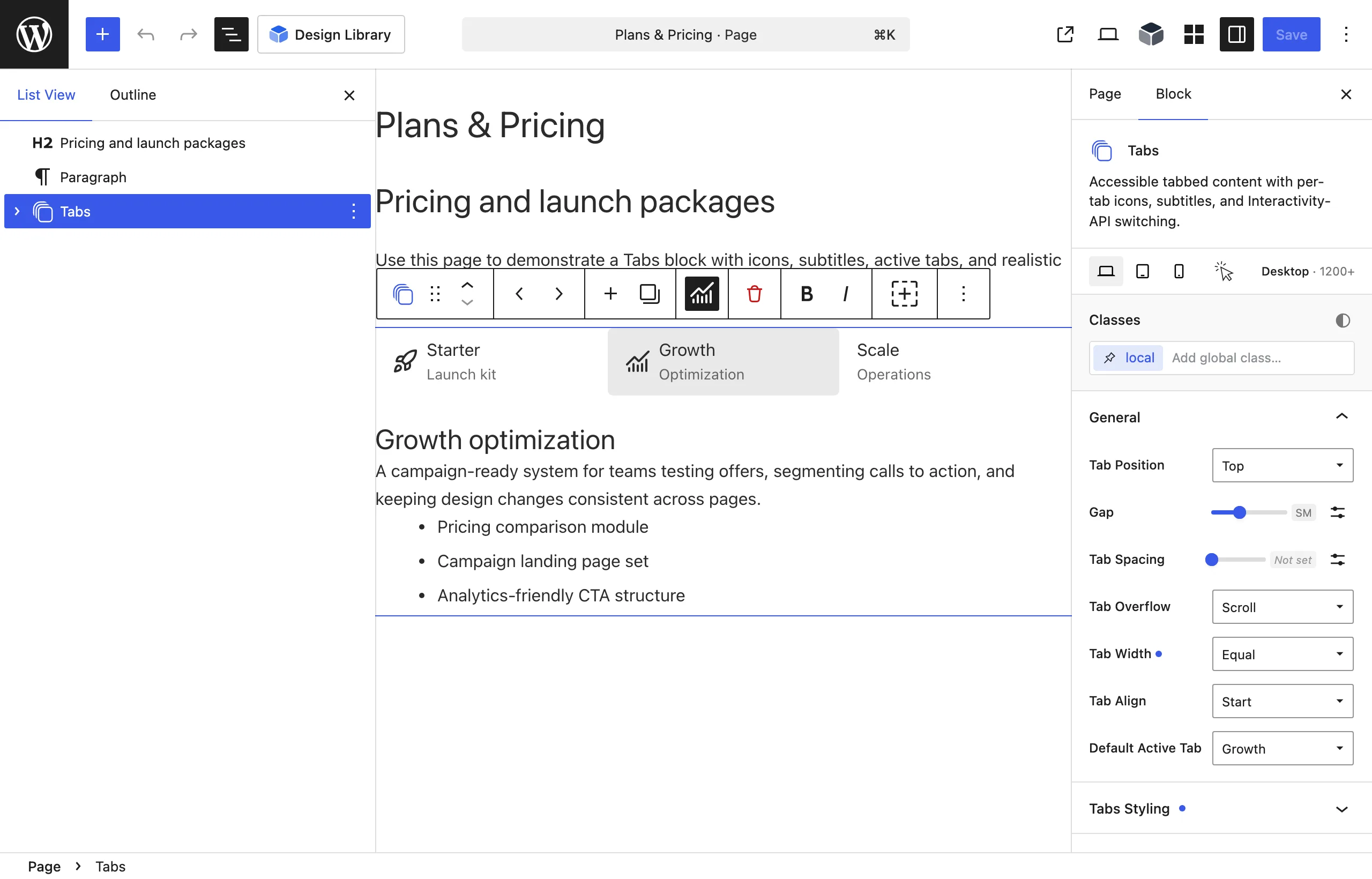The image size is (1372, 879).
Task: Select the tablet breakpoint icon
Action: click(1143, 271)
